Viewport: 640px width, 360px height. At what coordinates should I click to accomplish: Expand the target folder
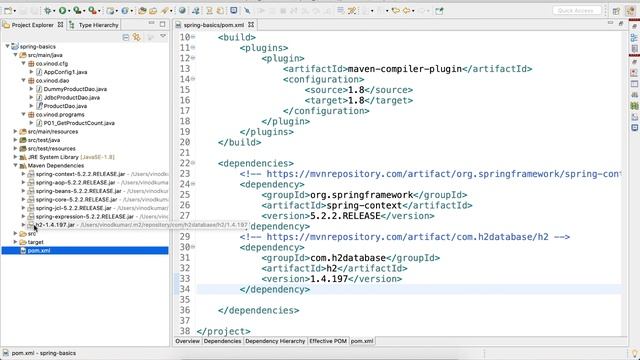pyautogui.click(x=15, y=242)
